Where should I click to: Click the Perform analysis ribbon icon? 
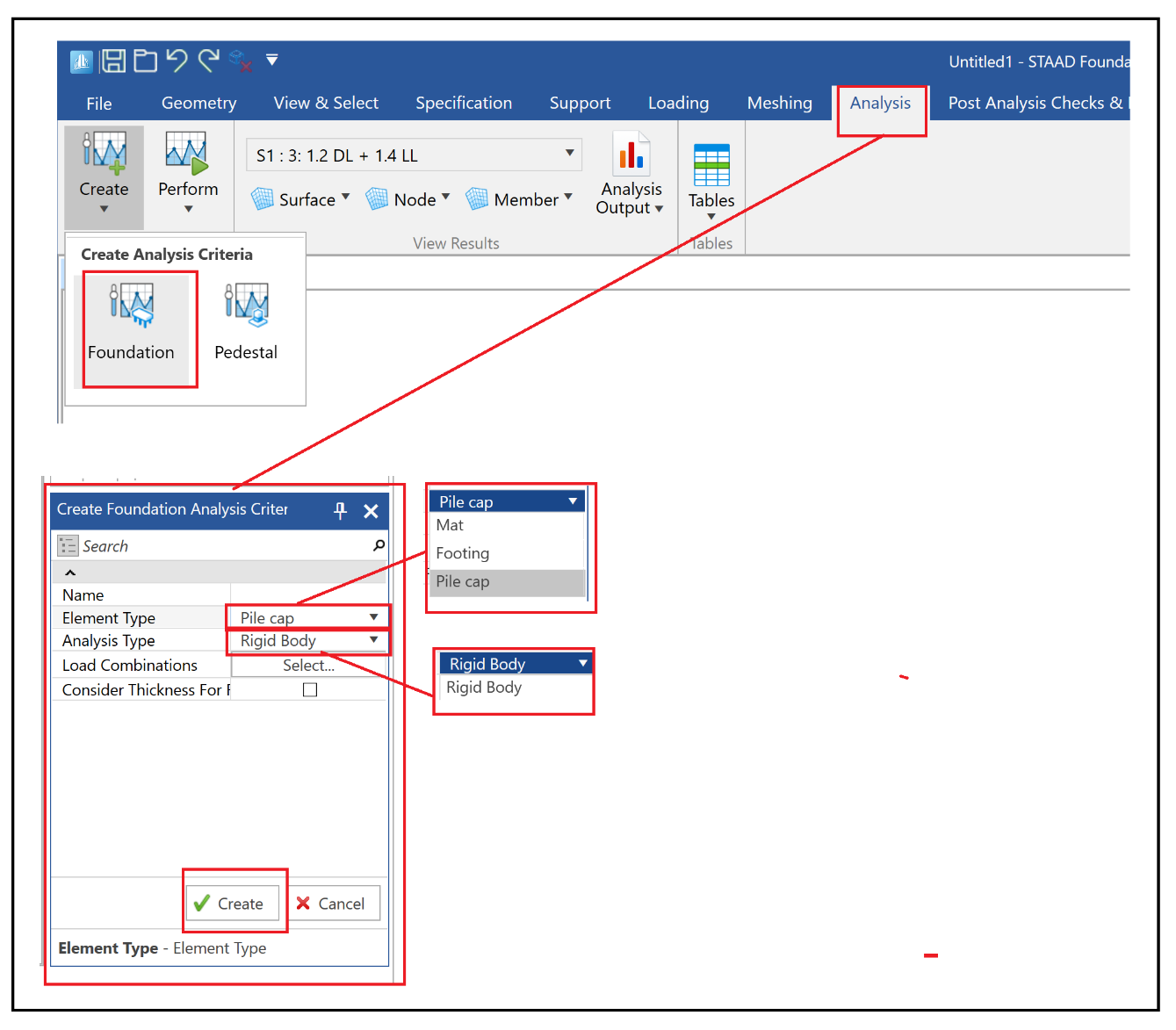click(x=187, y=154)
